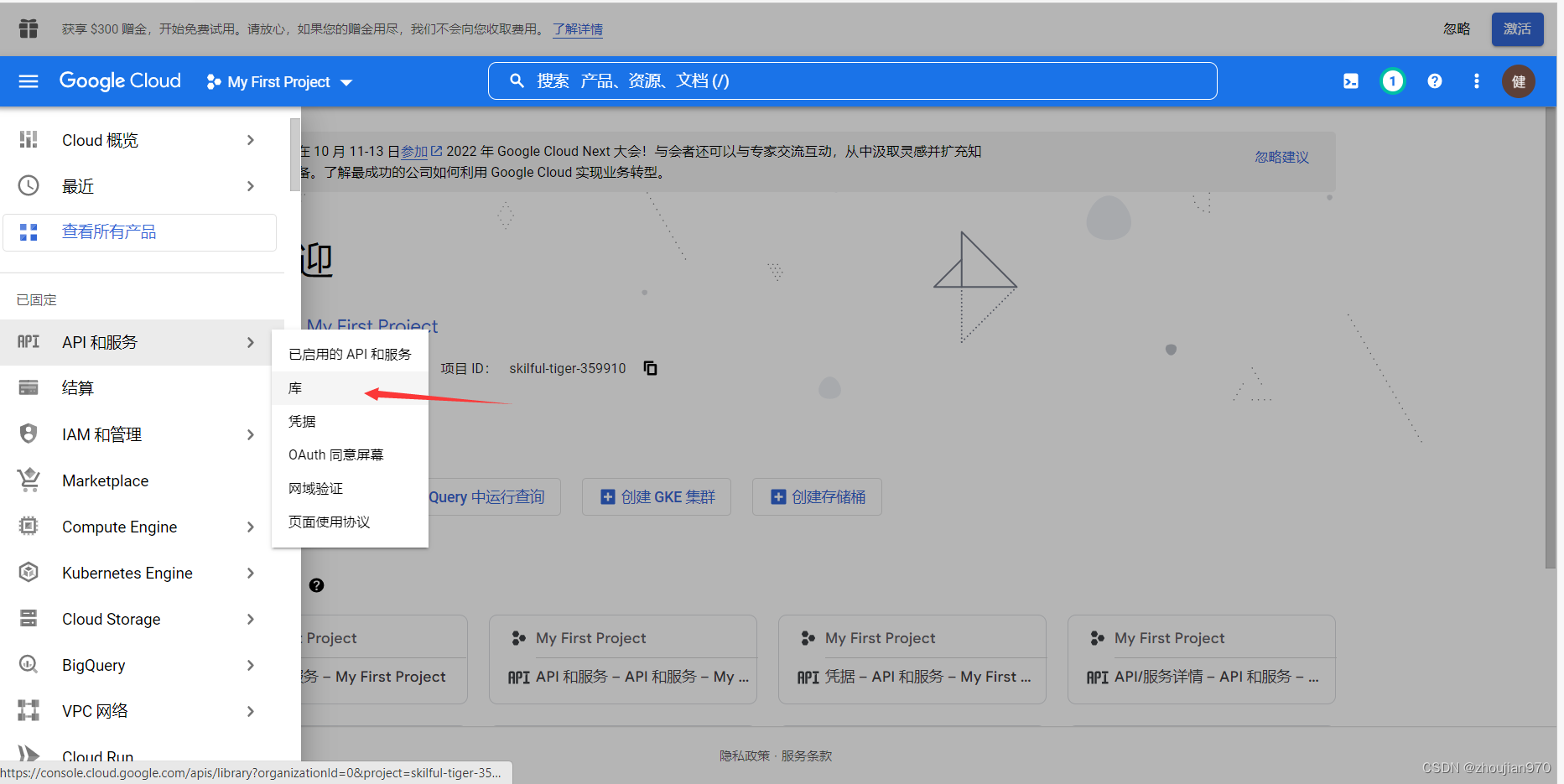
Task: Expand the Kubernetes Engine submenu arrow
Action: [251, 573]
